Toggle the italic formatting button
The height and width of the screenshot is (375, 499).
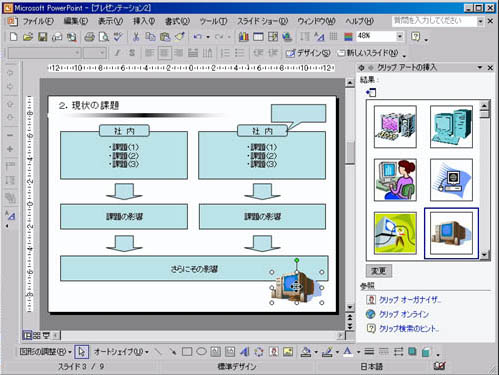pyautogui.click(x=117, y=53)
